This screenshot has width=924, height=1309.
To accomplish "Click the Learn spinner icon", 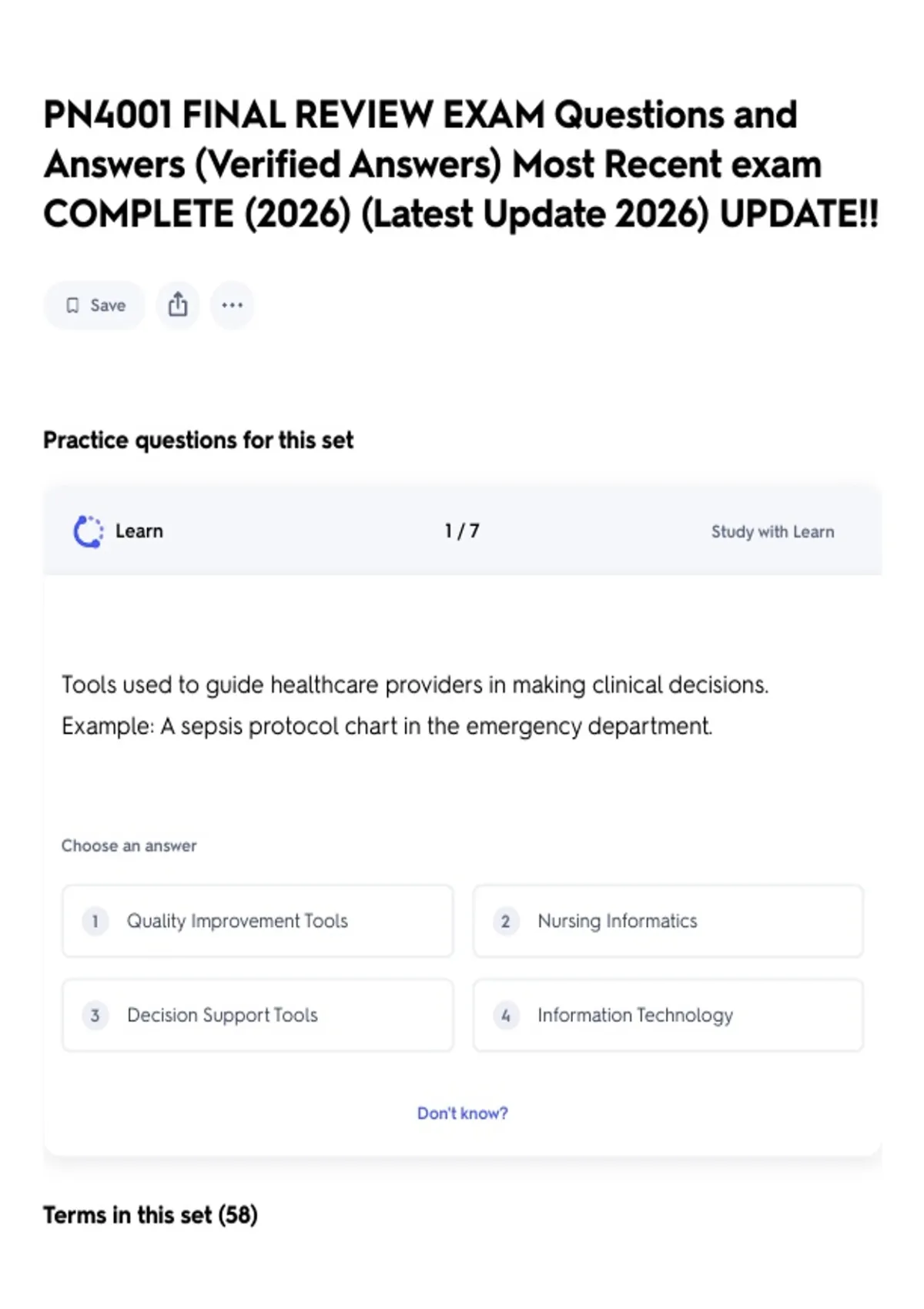I will click(x=88, y=531).
